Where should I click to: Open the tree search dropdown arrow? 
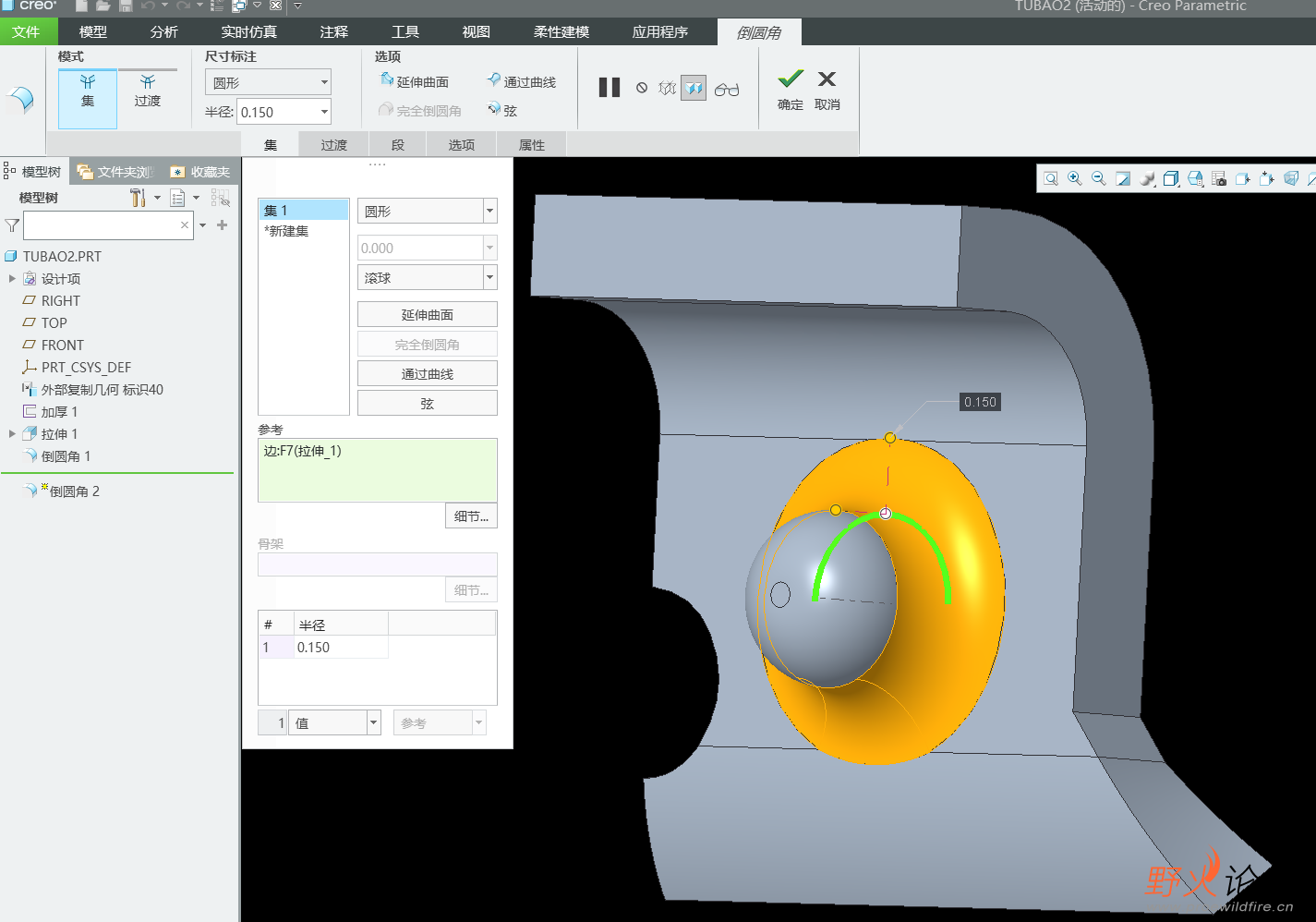pyautogui.click(x=202, y=224)
